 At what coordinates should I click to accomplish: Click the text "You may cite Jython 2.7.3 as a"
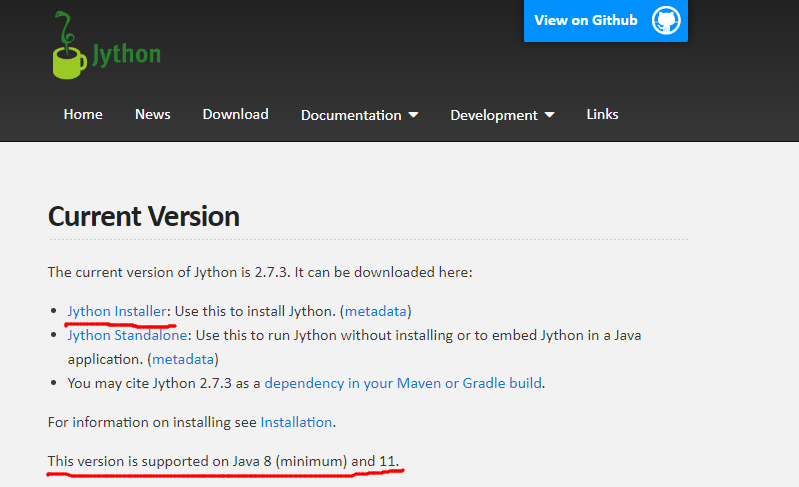point(164,383)
